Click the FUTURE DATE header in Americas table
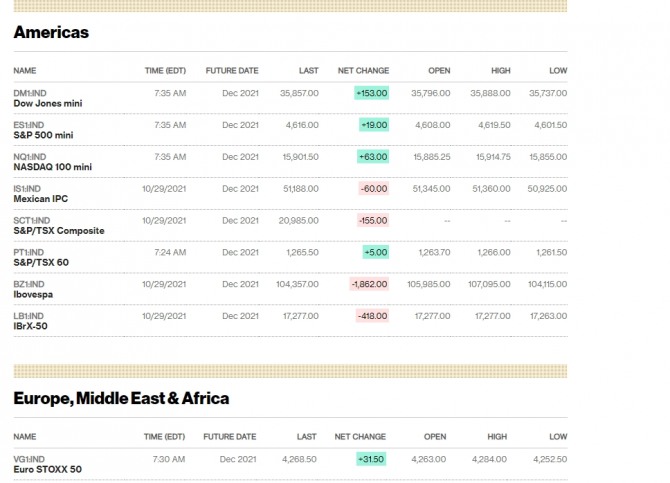 (232, 71)
